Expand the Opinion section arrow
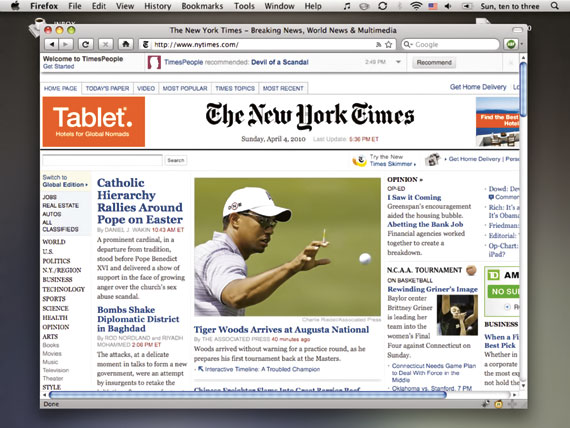Viewport: 570px width, 428px height. pyautogui.click(x=421, y=180)
